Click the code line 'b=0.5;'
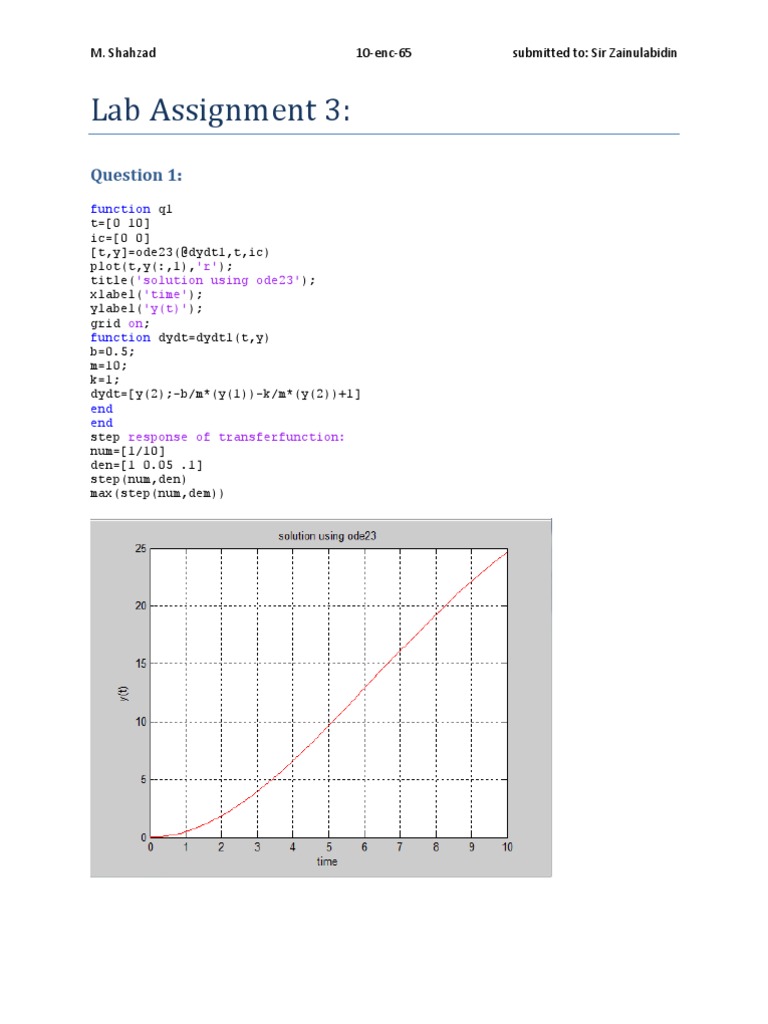The height and width of the screenshot is (1024, 768). coord(112,351)
